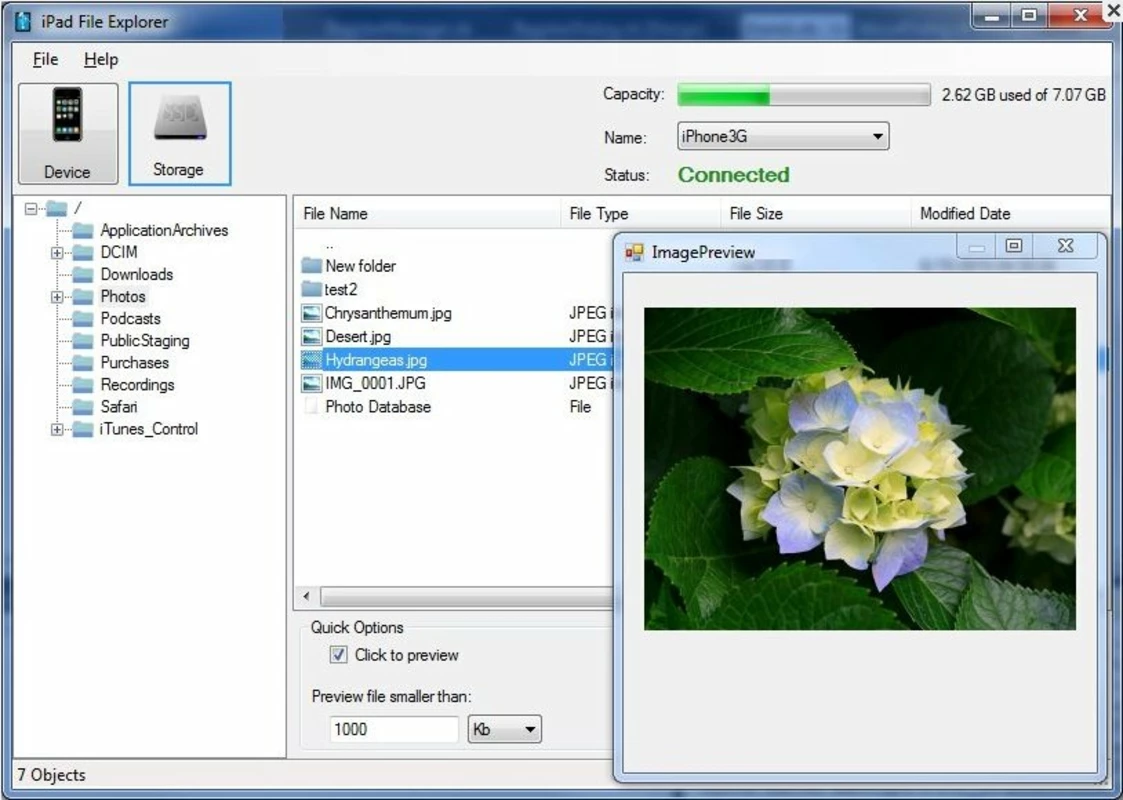Open the Help menu
This screenshot has height=800, width=1123.
point(101,59)
